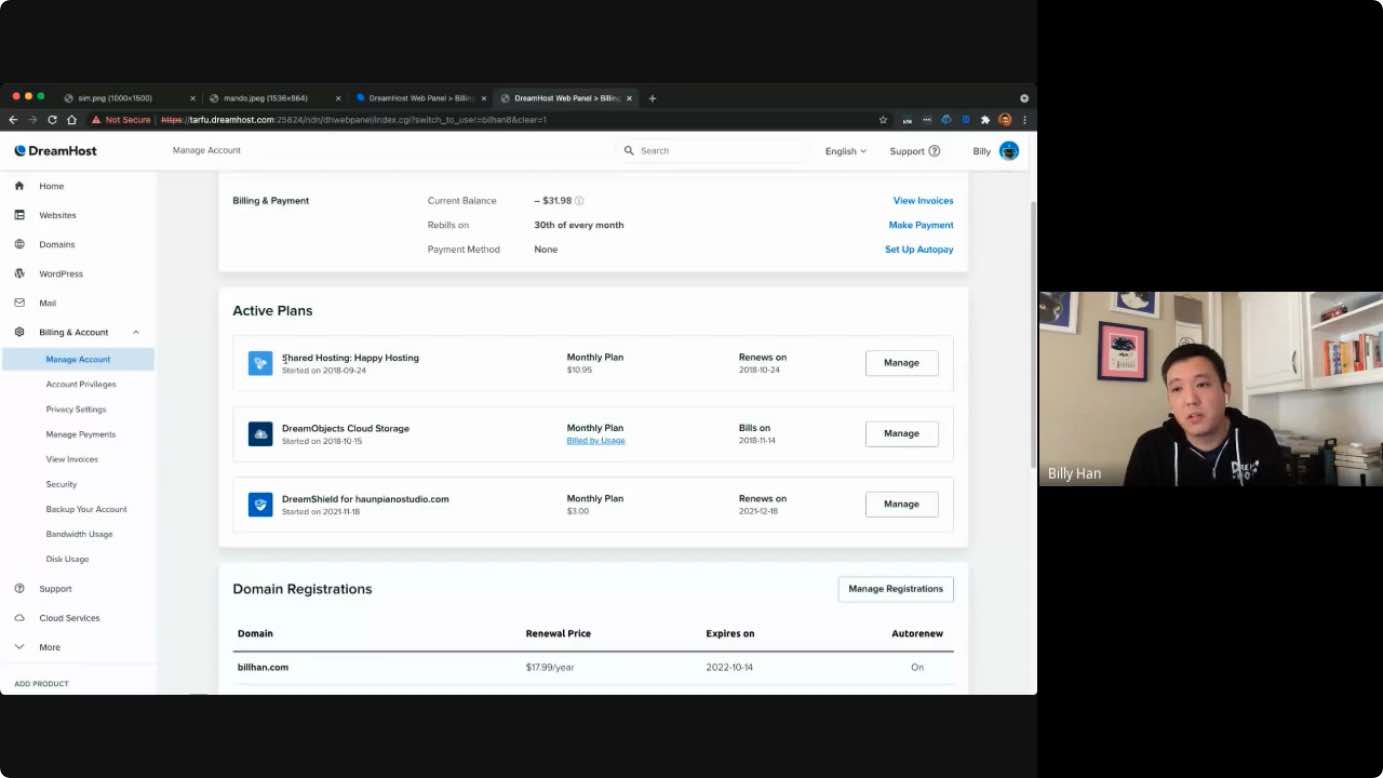Select Manage Payments in the sidebar
The width and height of the screenshot is (1383, 778).
[81, 434]
